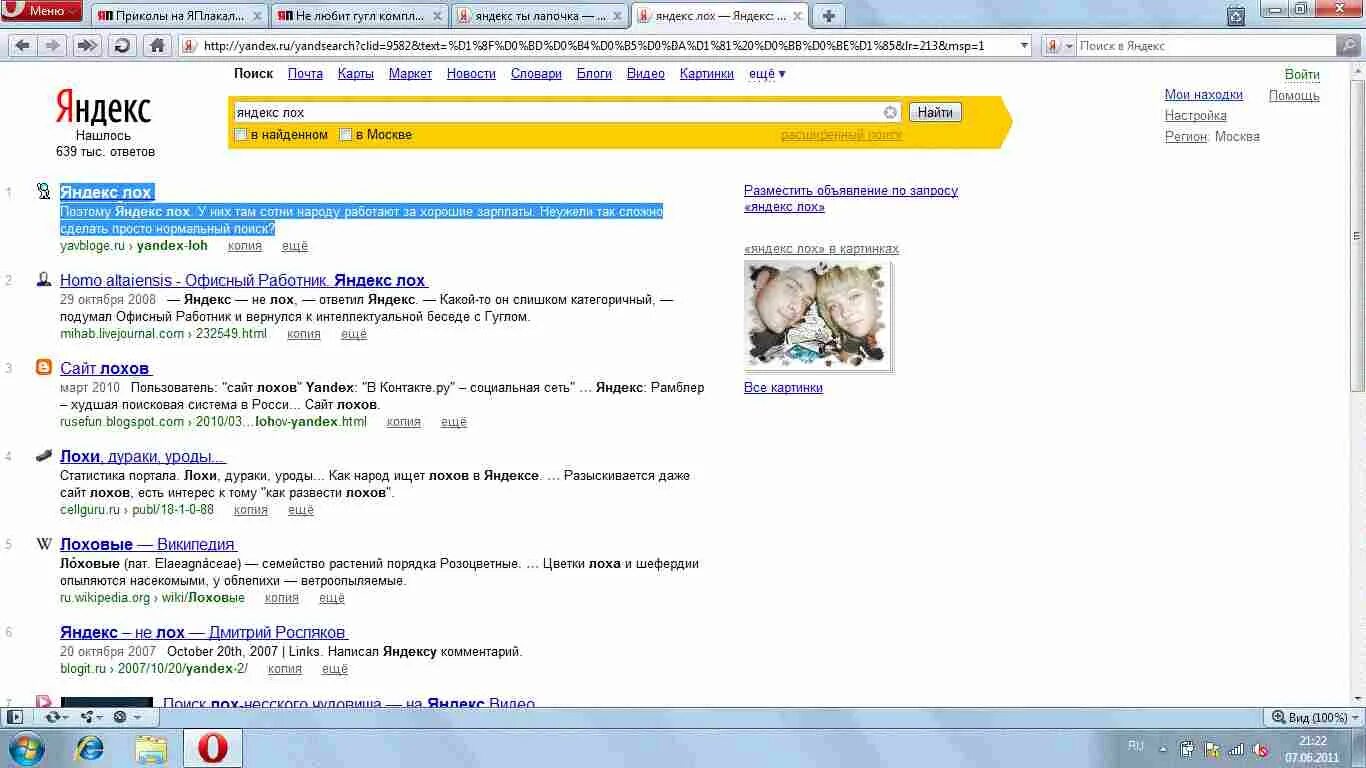Open the Яндекс лох first result title
1366x768 pixels.
coord(106,192)
